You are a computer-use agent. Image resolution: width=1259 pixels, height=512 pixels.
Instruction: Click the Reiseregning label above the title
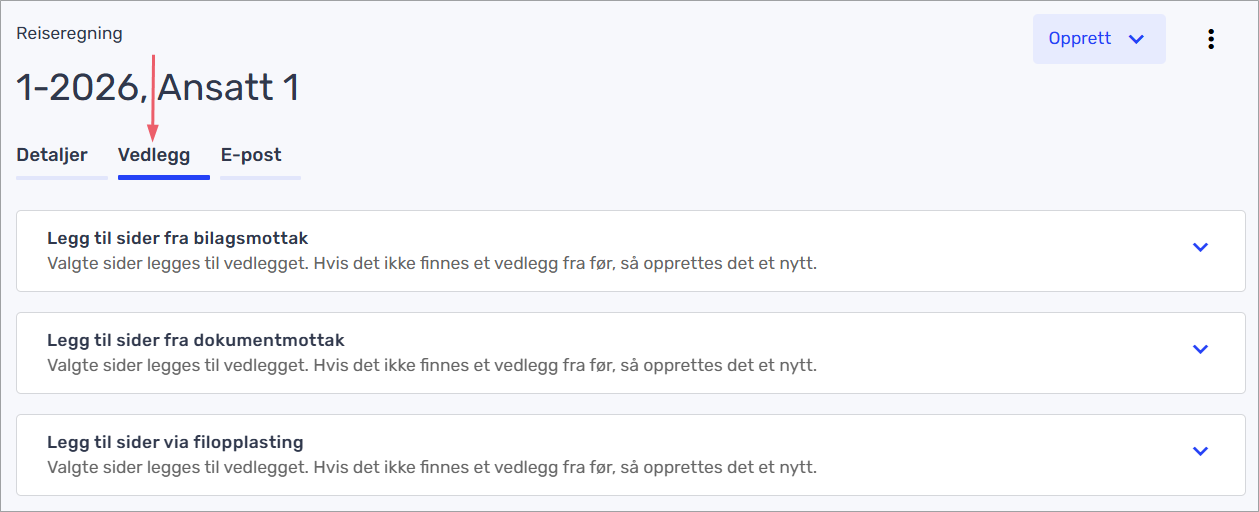click(x=69, y=33)
